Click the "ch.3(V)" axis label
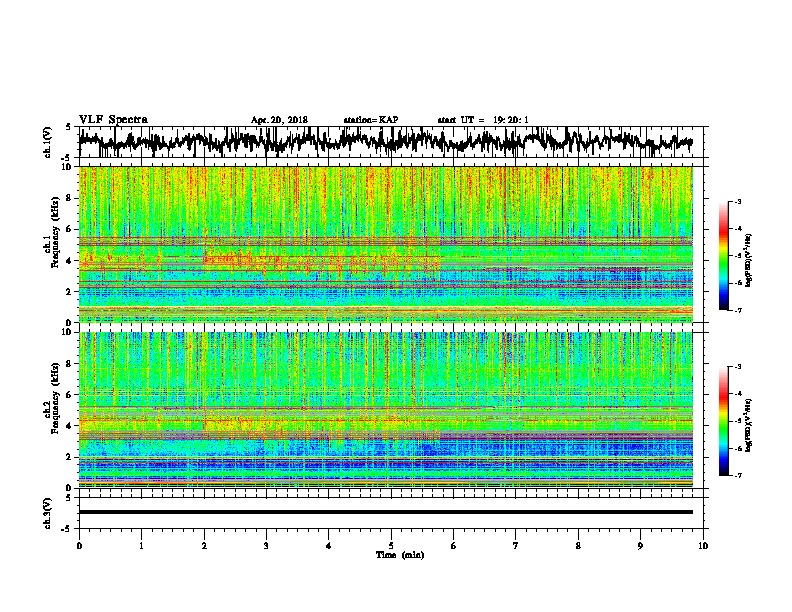Screen dimensions: 792x612 pyautogui.click(x=48, y=513)
